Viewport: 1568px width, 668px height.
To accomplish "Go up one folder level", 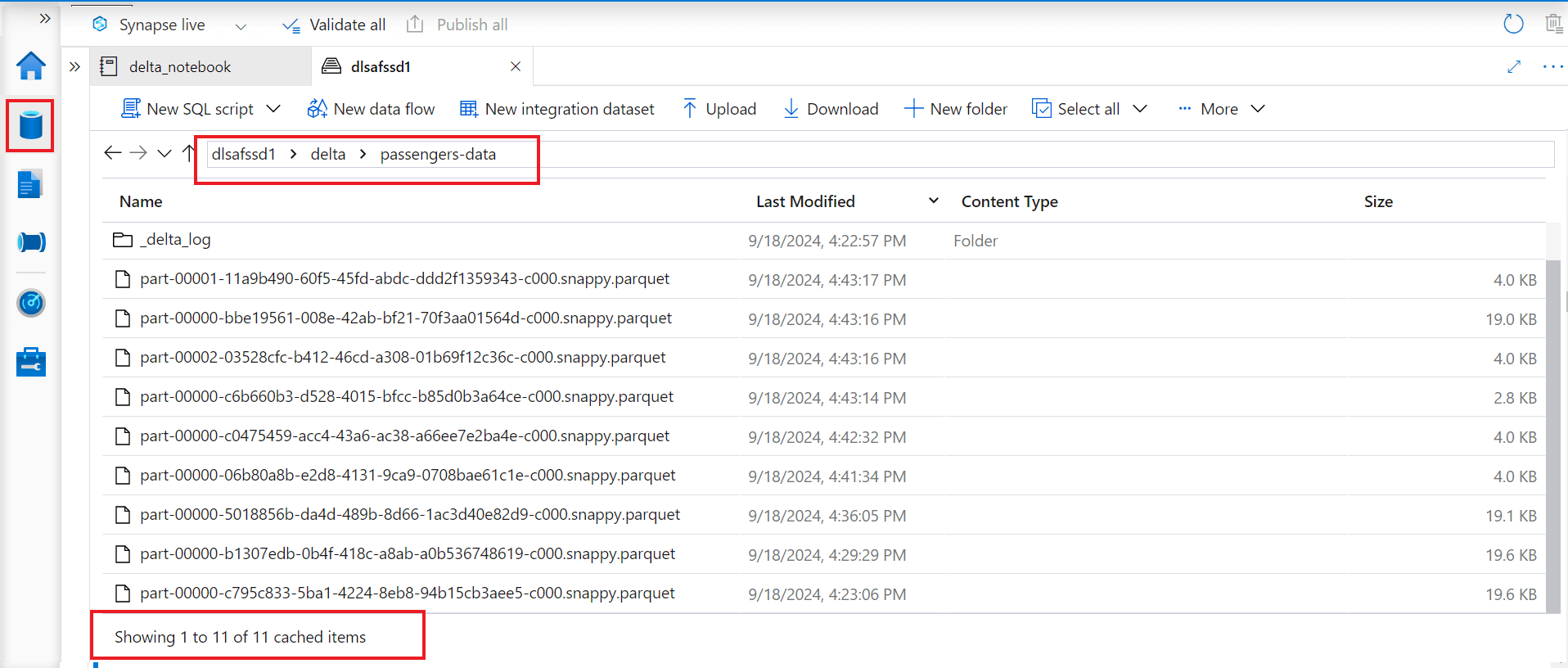I will (189, 153).
